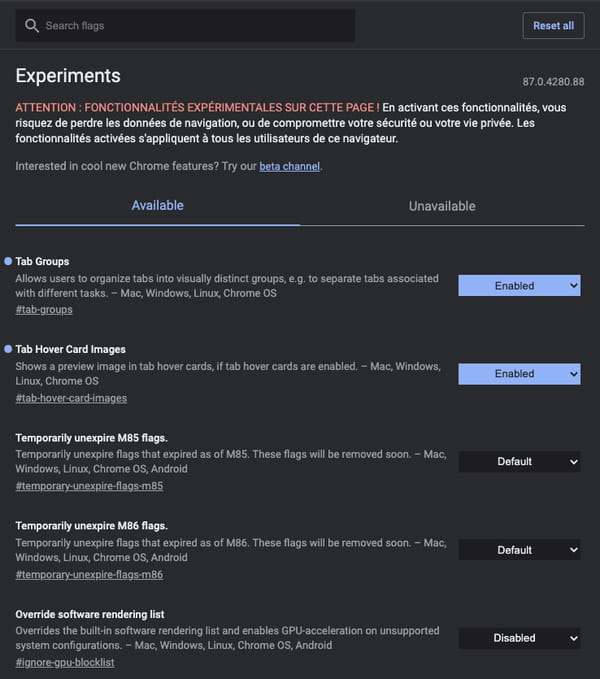Open the Override software rendering Disabled dropdown

519,638
